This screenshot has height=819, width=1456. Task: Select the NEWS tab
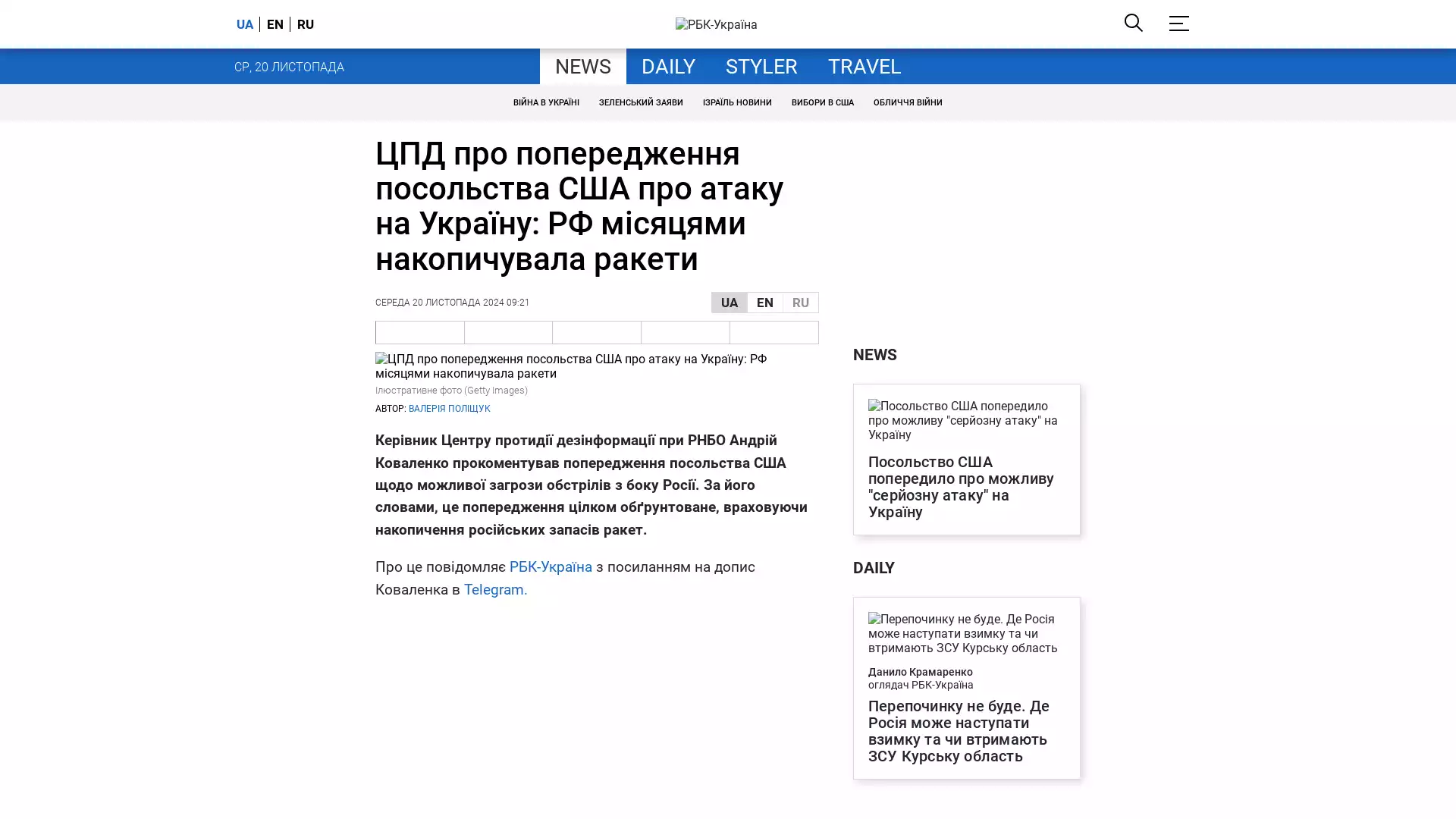[582, 67]
